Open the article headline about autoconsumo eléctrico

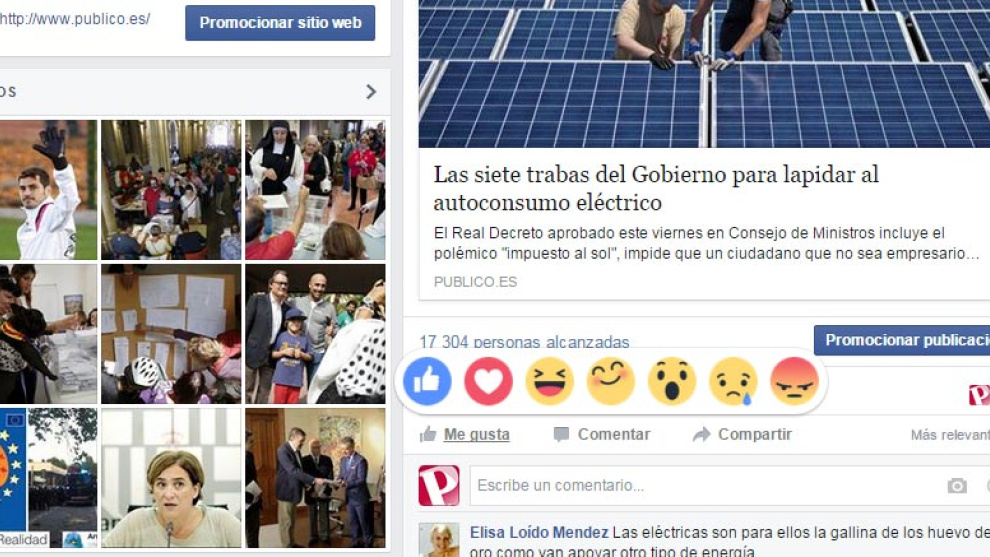[x=656, y=188]
